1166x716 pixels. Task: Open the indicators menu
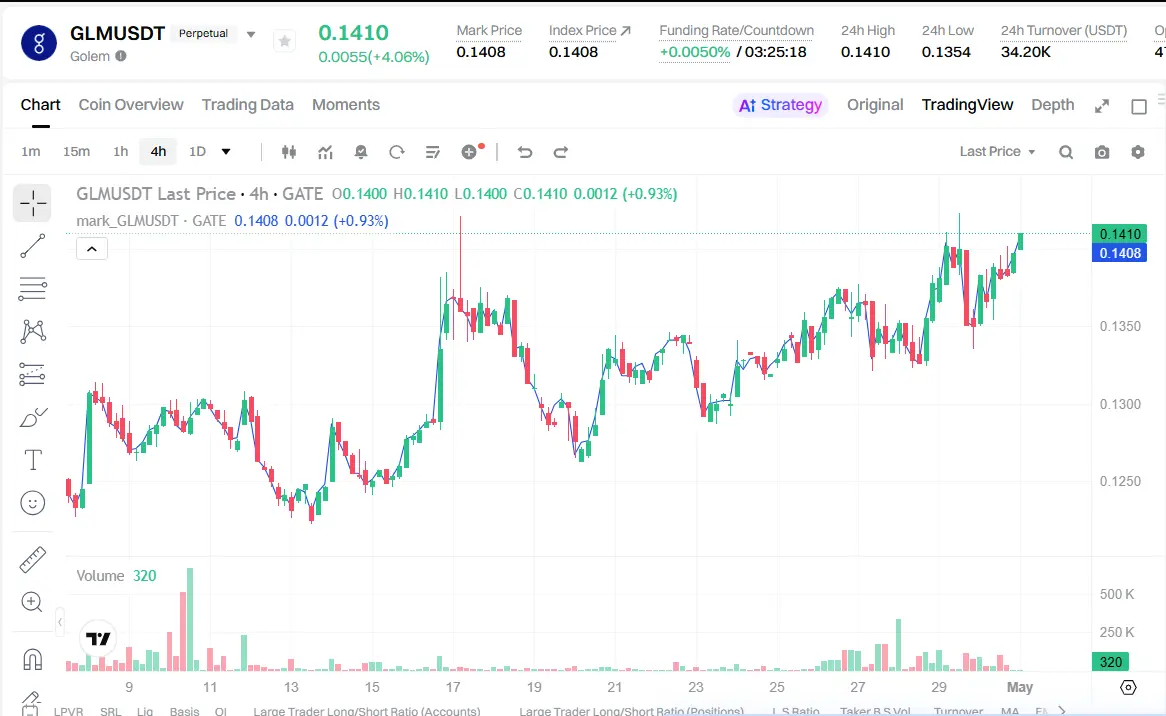pyautogui.click(x=325, y=152)
